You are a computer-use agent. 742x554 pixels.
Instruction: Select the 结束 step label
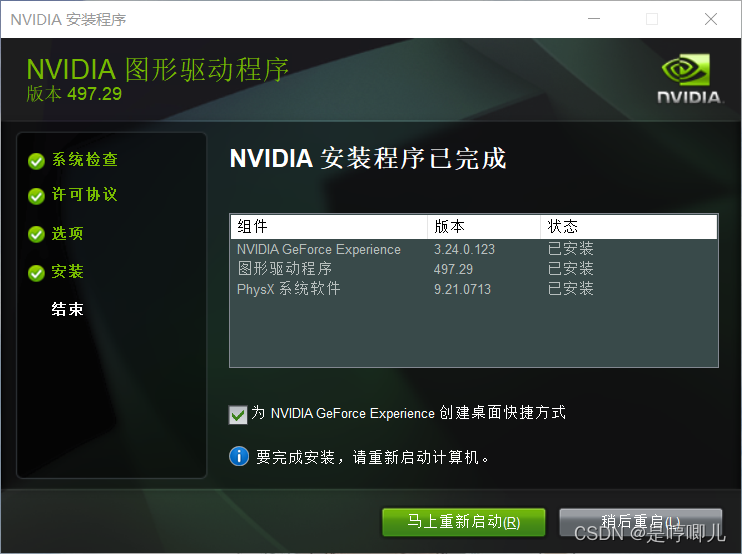point(68,309)
